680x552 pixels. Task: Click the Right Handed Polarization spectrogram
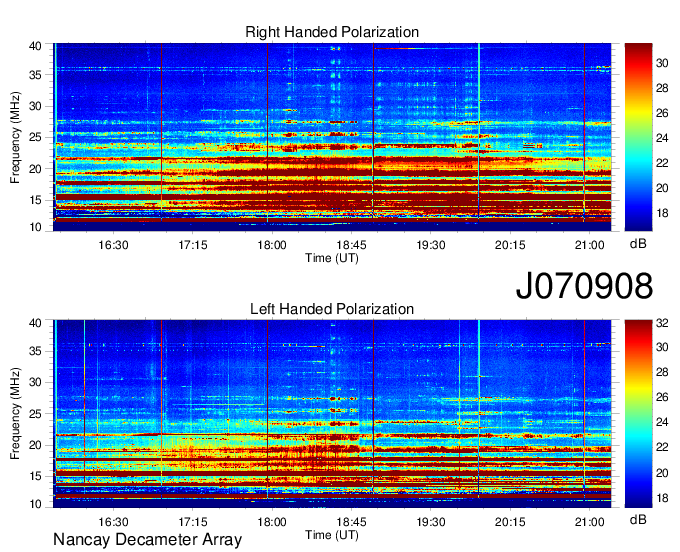tap(332, 137)
